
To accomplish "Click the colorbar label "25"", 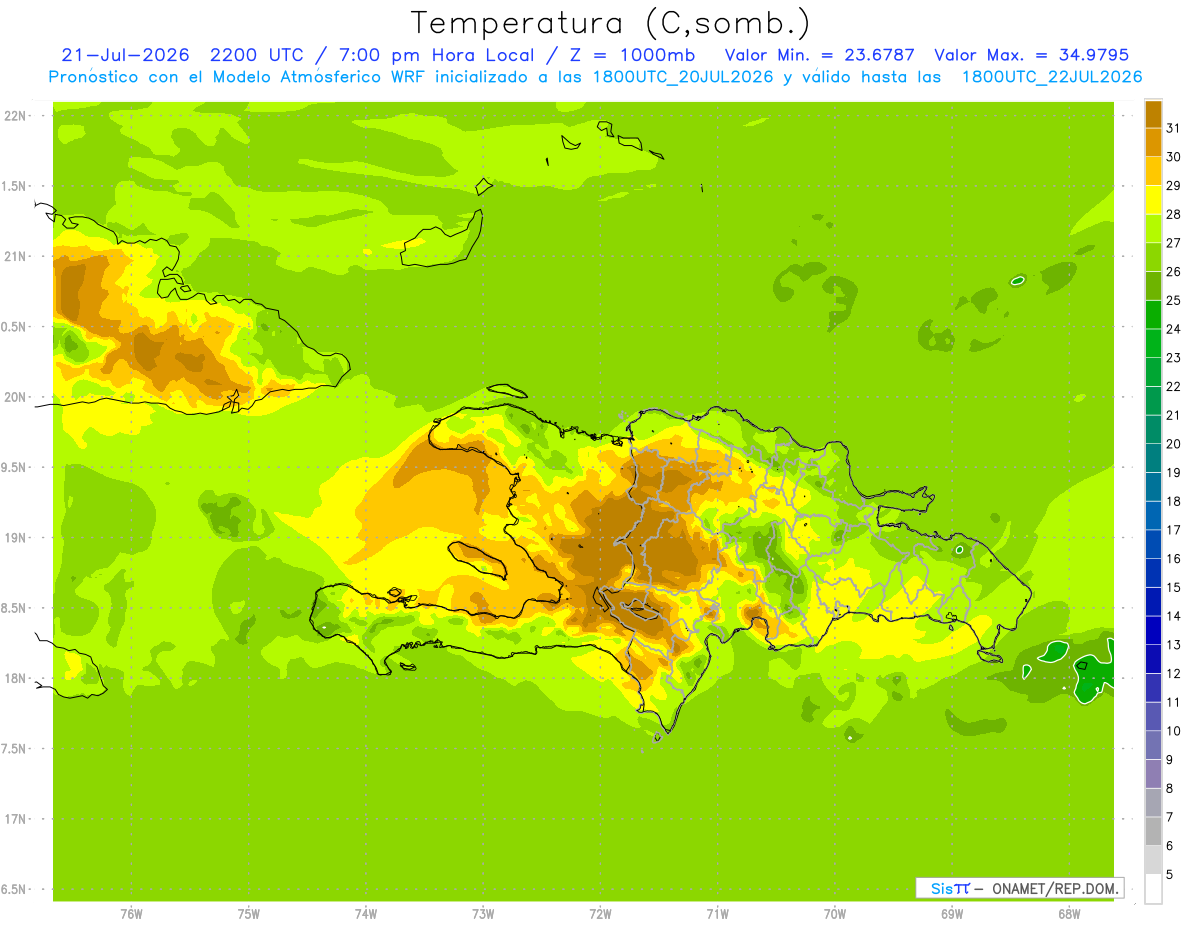I will [1173, 300].
